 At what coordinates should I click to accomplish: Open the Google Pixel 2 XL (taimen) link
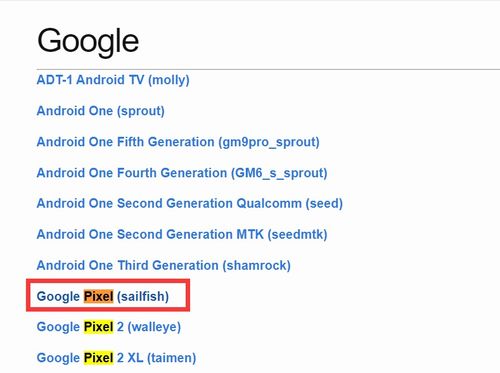(116, 358)
